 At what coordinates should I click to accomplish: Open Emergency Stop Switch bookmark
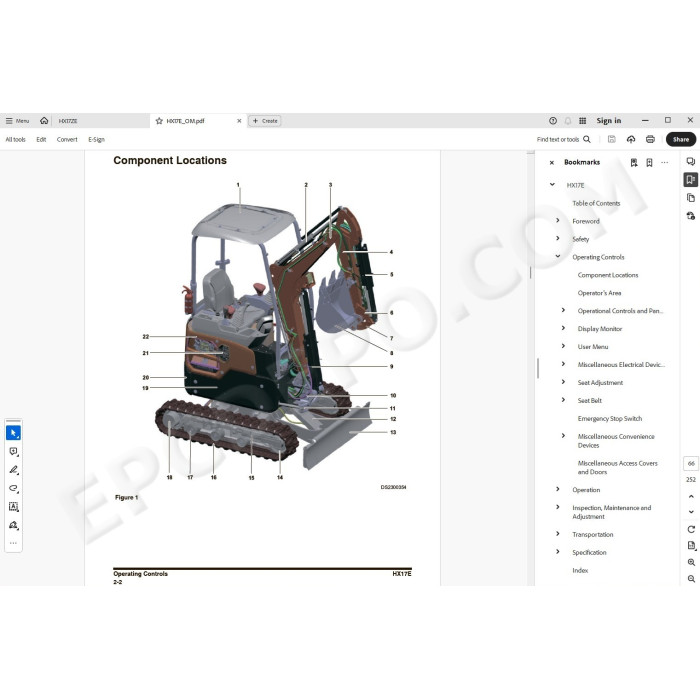pos(610,418)
